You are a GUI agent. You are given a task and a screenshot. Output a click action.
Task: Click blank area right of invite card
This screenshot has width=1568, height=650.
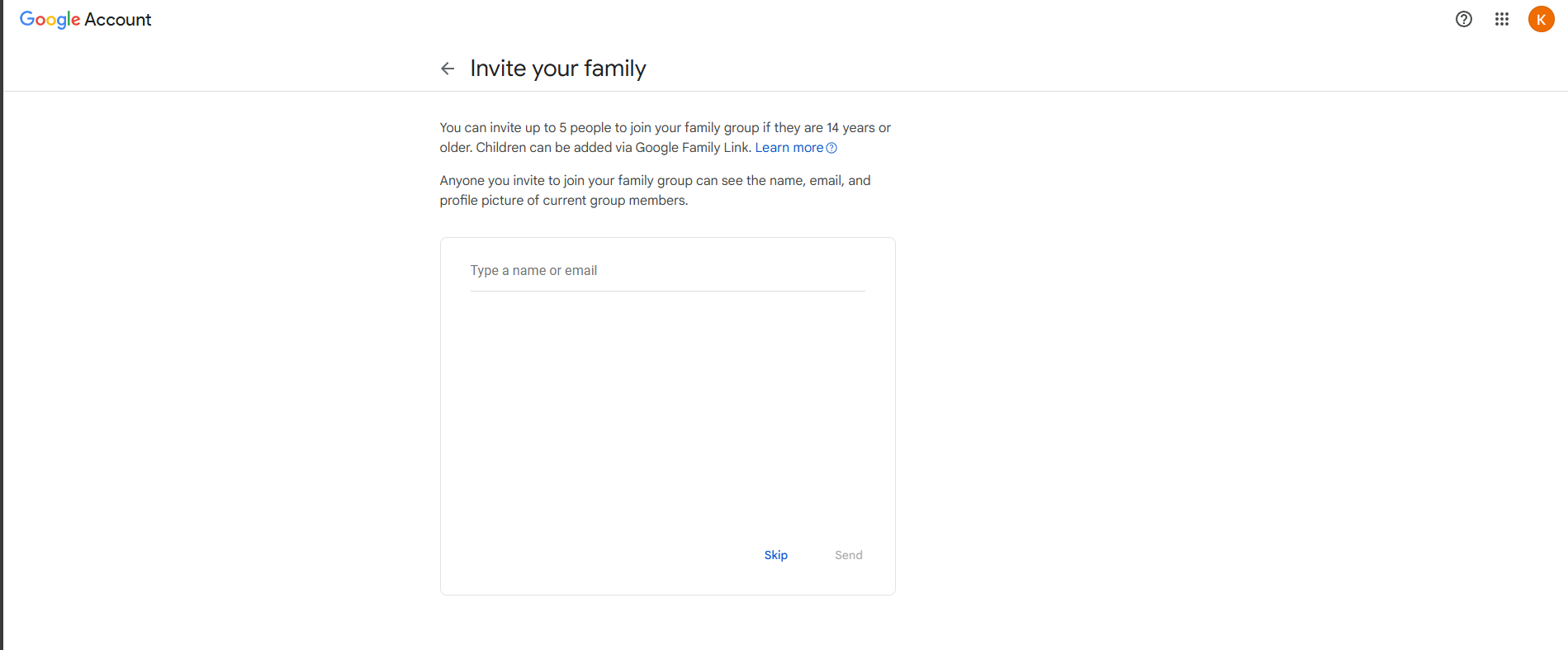tap(1156, 372)
